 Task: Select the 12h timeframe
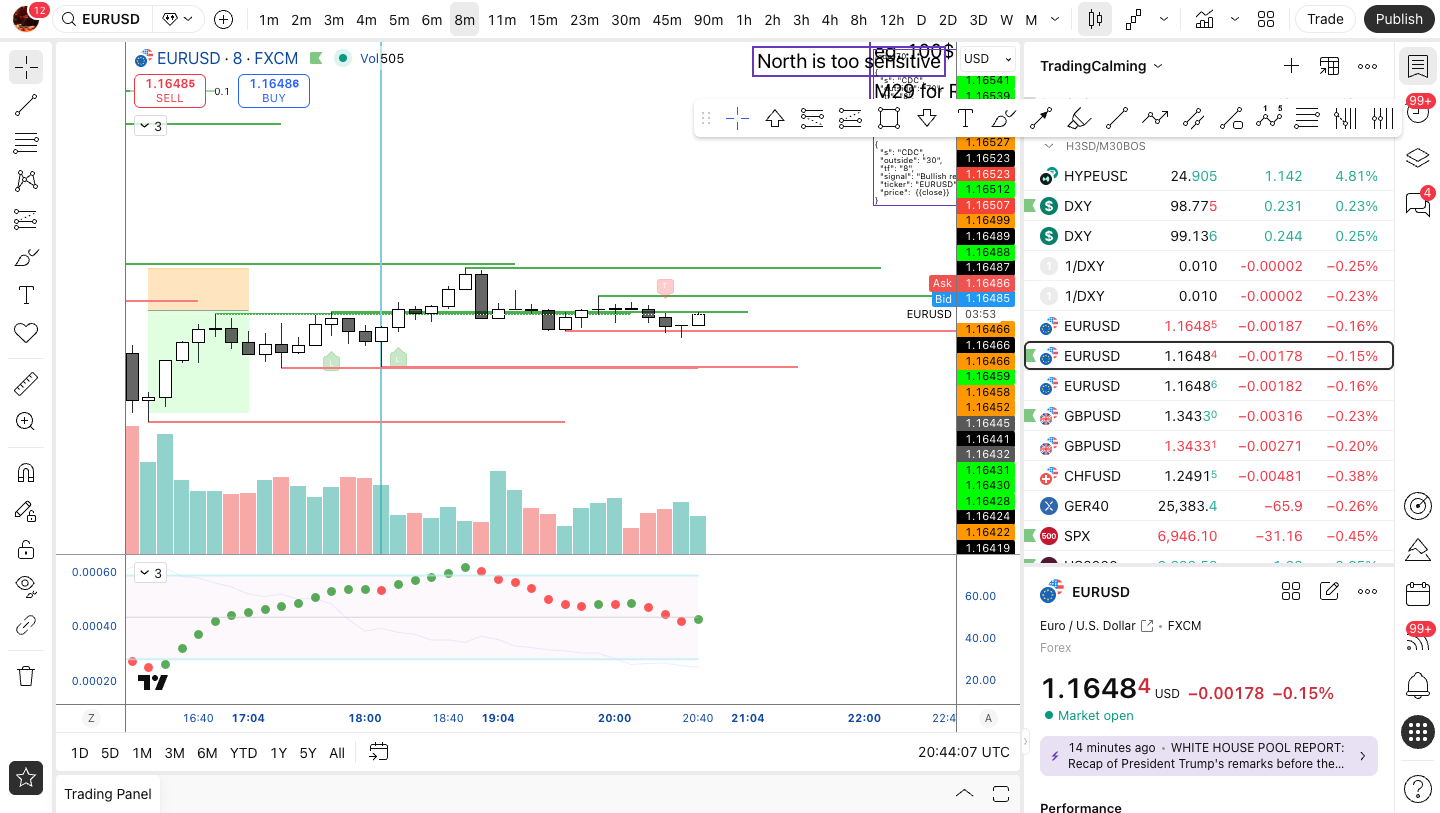(892, 19)
